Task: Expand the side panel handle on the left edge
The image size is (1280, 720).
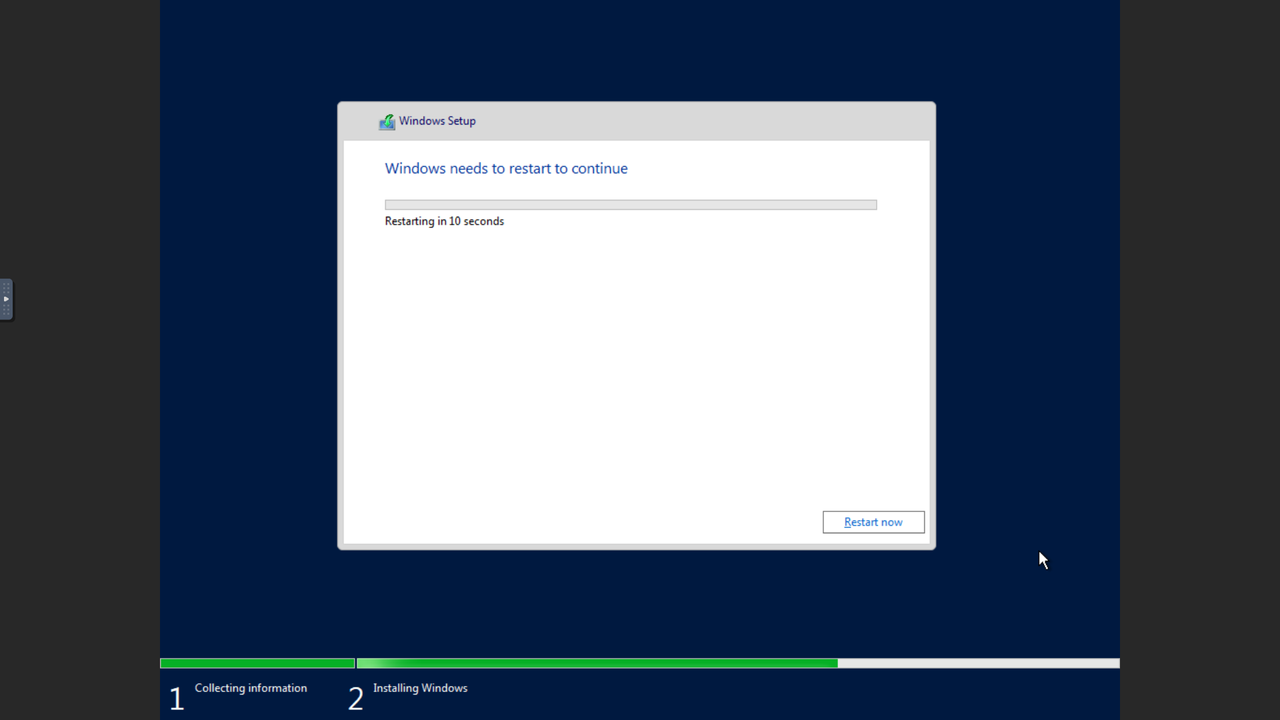Action: 6,299
